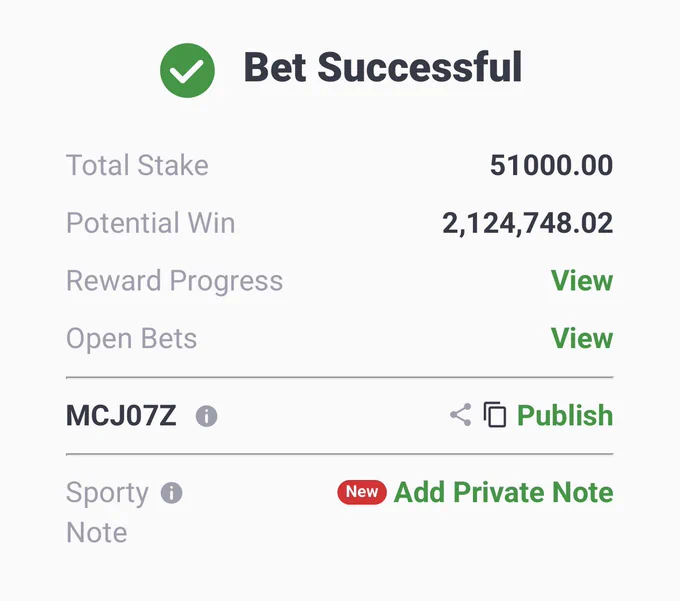Tap the Total Stake label
This screenshot has height=601, width=680.
tap(137, 165)
